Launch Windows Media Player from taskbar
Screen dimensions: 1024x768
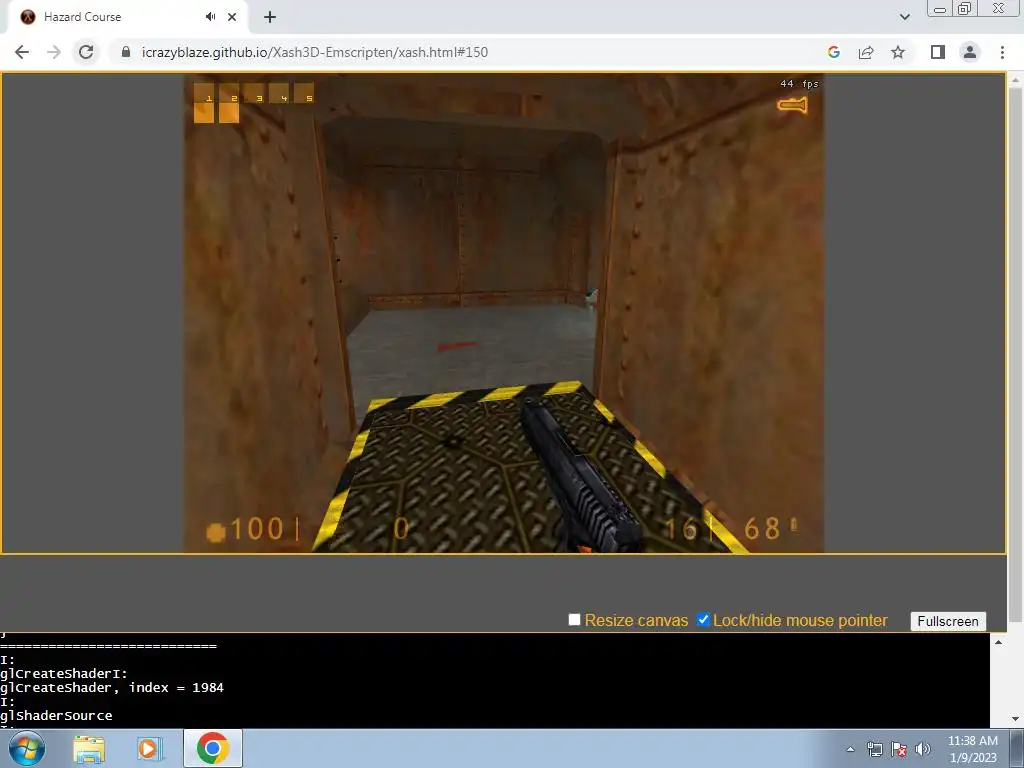(x=149, y=749)
